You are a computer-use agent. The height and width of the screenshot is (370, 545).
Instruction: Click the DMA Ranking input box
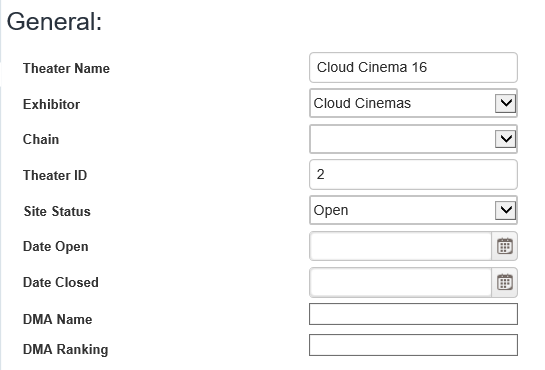[413, 345]
